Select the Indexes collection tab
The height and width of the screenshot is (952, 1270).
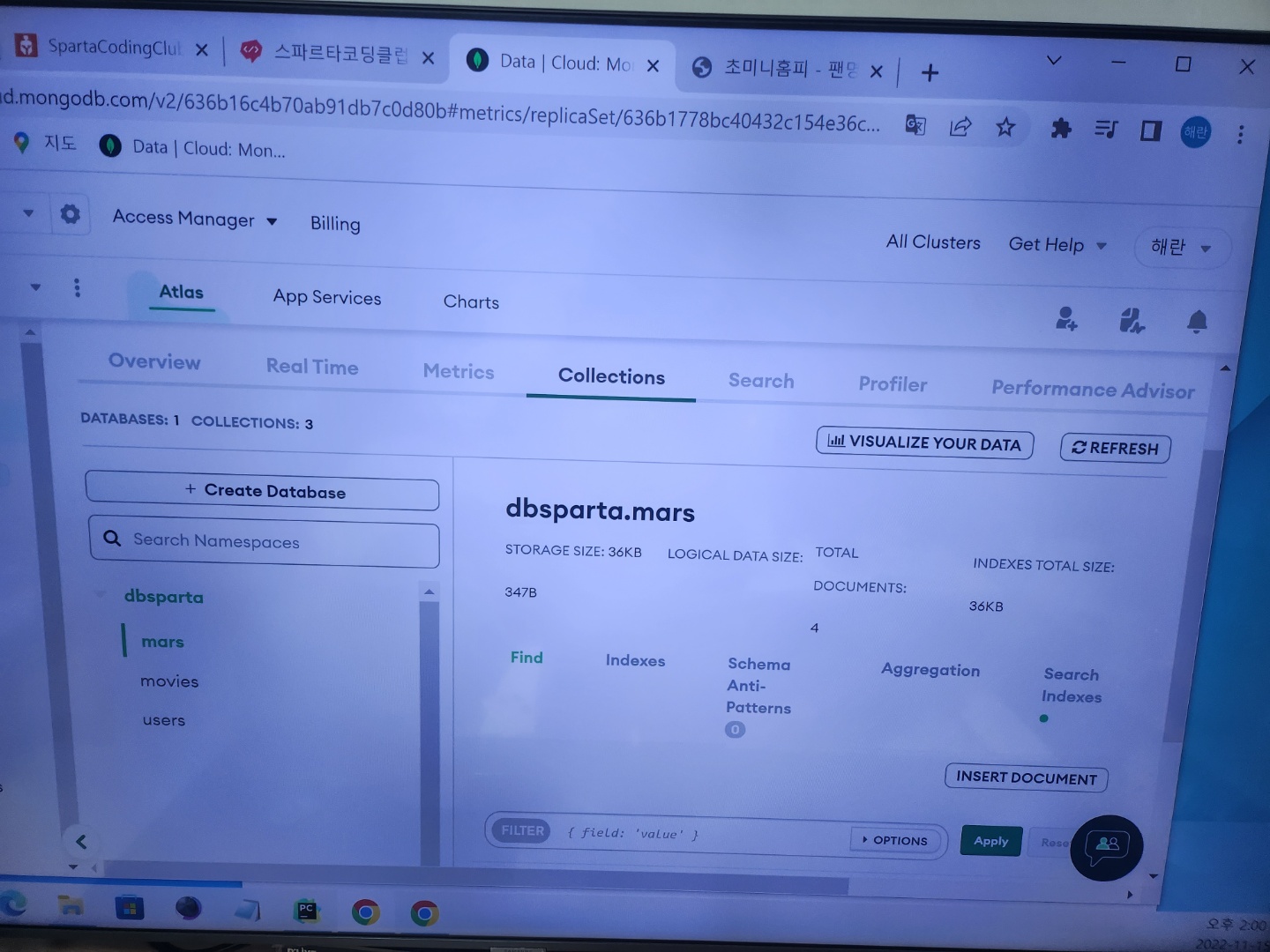635,660
